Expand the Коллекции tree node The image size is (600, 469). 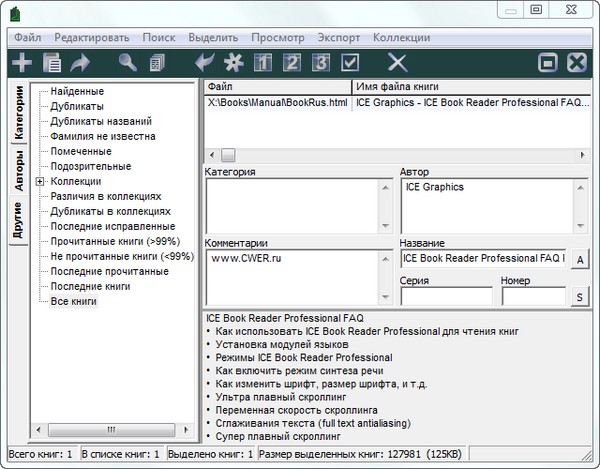tap(39, 182)
